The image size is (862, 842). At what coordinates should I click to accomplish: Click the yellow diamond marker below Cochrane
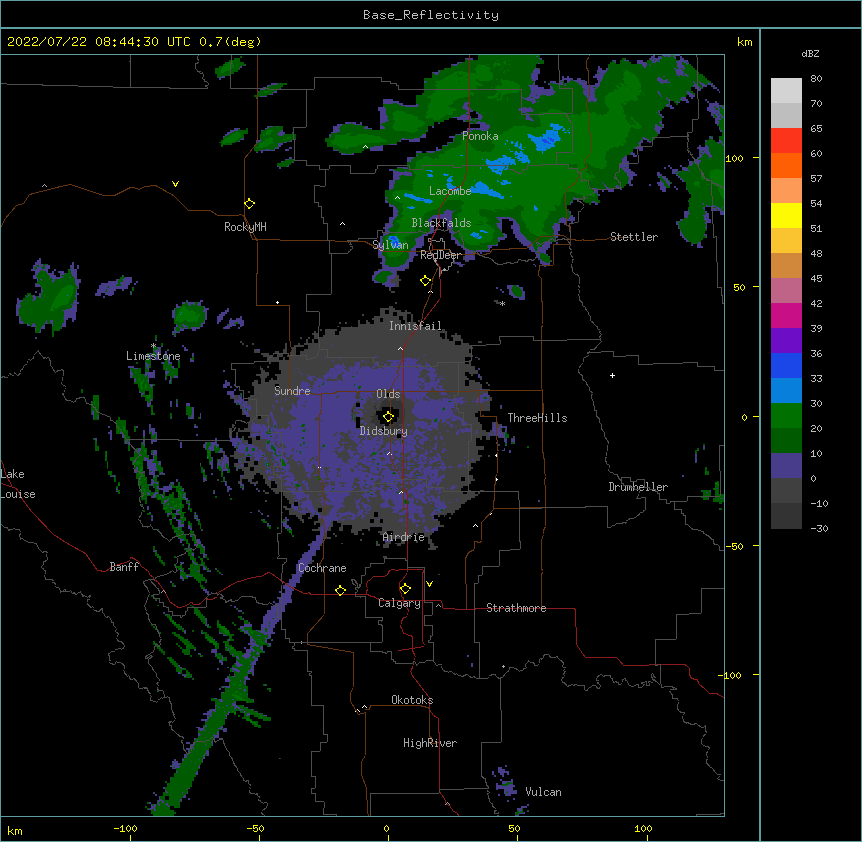pyautogui.click(x=340, y=590)
